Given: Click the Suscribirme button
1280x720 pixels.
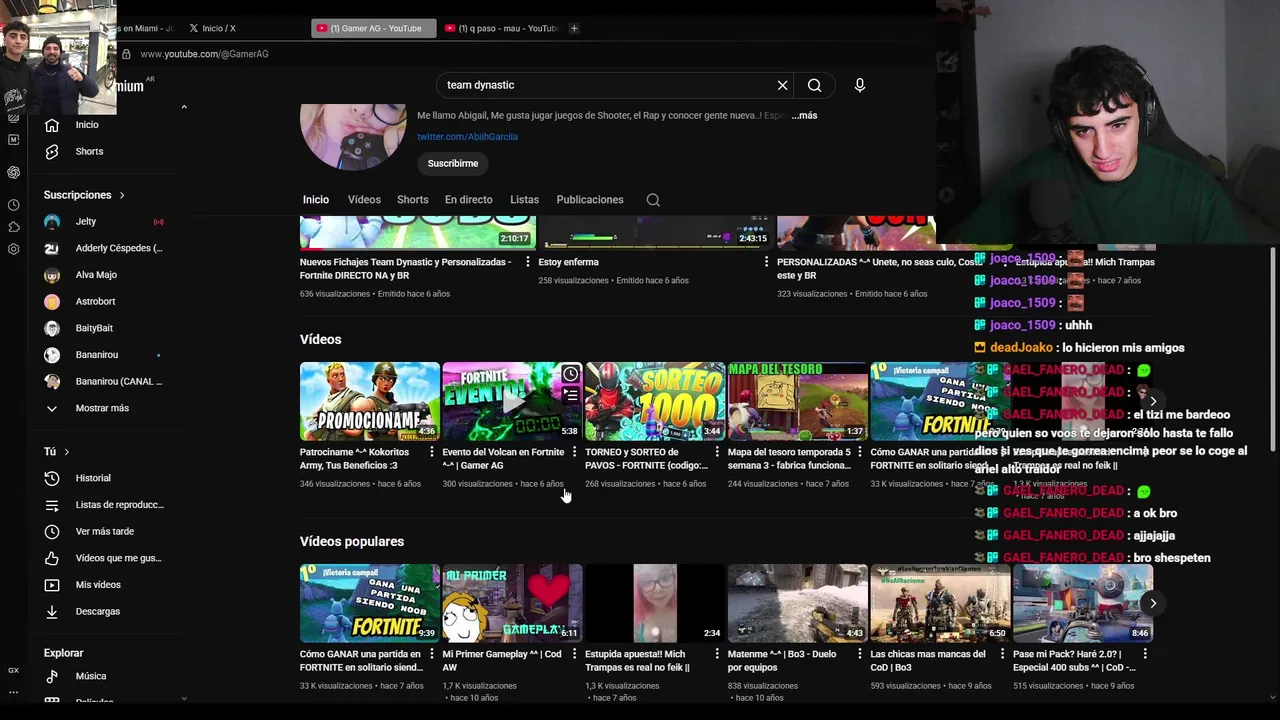Looking at the screenshot, I should pos(453,163).
